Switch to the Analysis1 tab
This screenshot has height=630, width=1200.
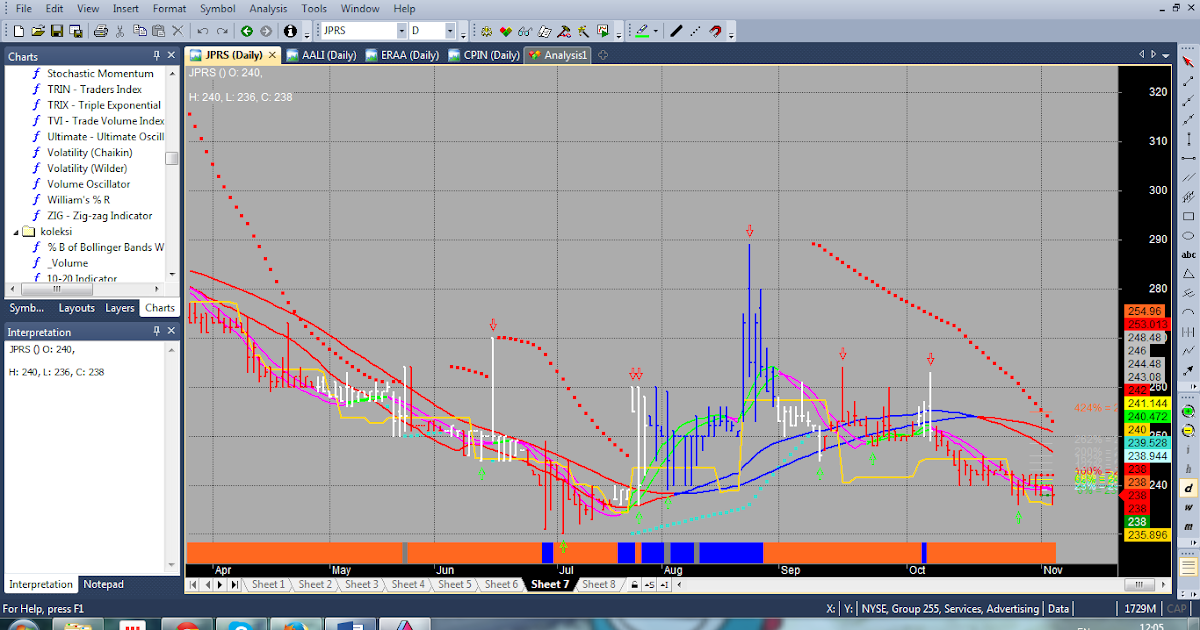pyautogui.click(x=560, y=55)
